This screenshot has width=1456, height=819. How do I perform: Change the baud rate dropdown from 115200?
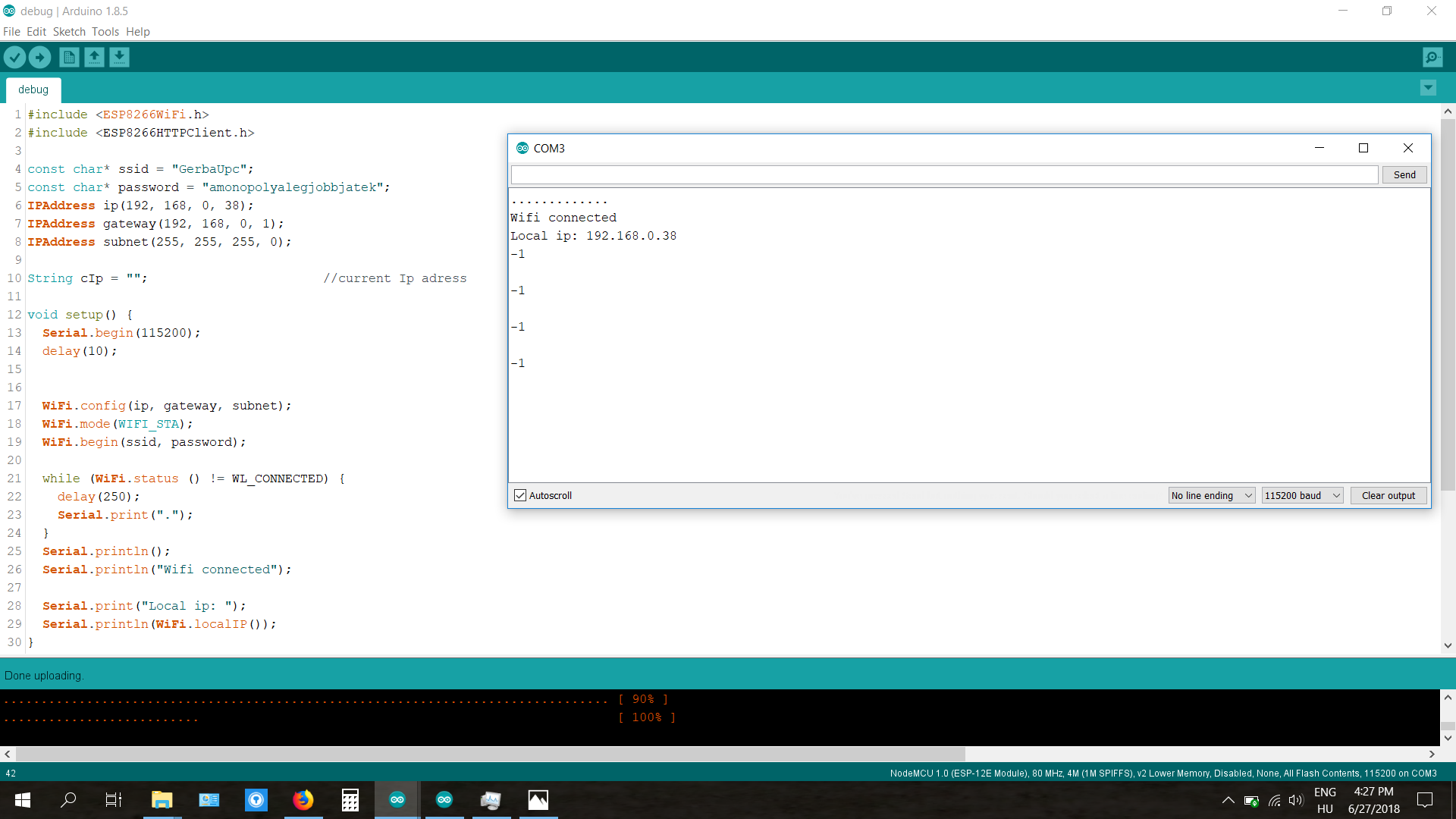[x=1301, y=495]
